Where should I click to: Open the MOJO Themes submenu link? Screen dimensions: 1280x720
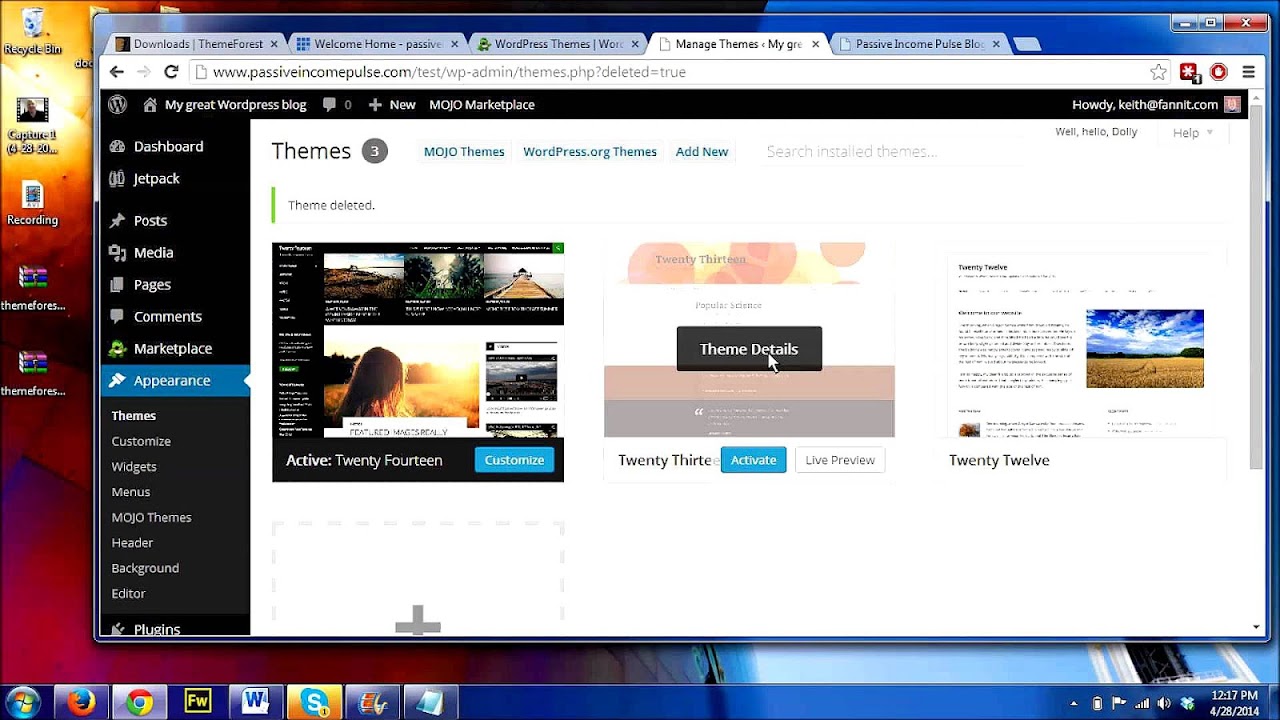coord(151,517)
